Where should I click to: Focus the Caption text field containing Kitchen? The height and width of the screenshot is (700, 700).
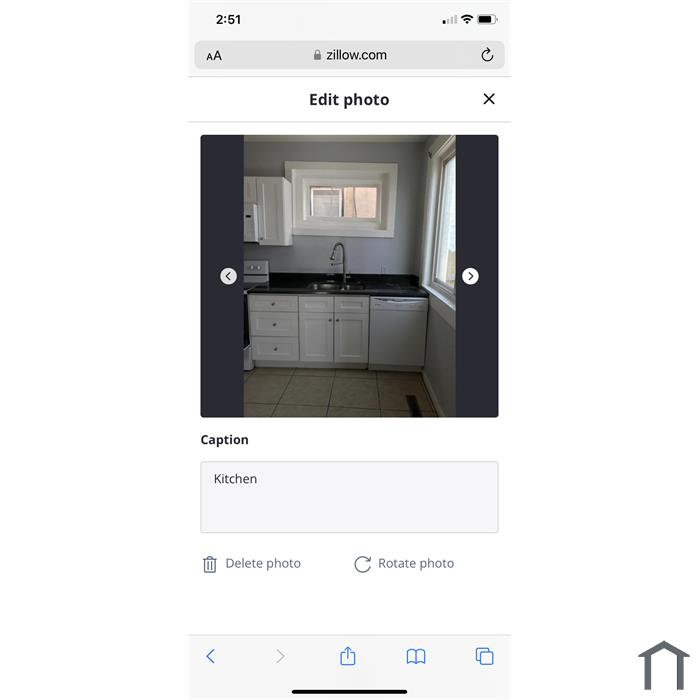click(x=349, y=497)
